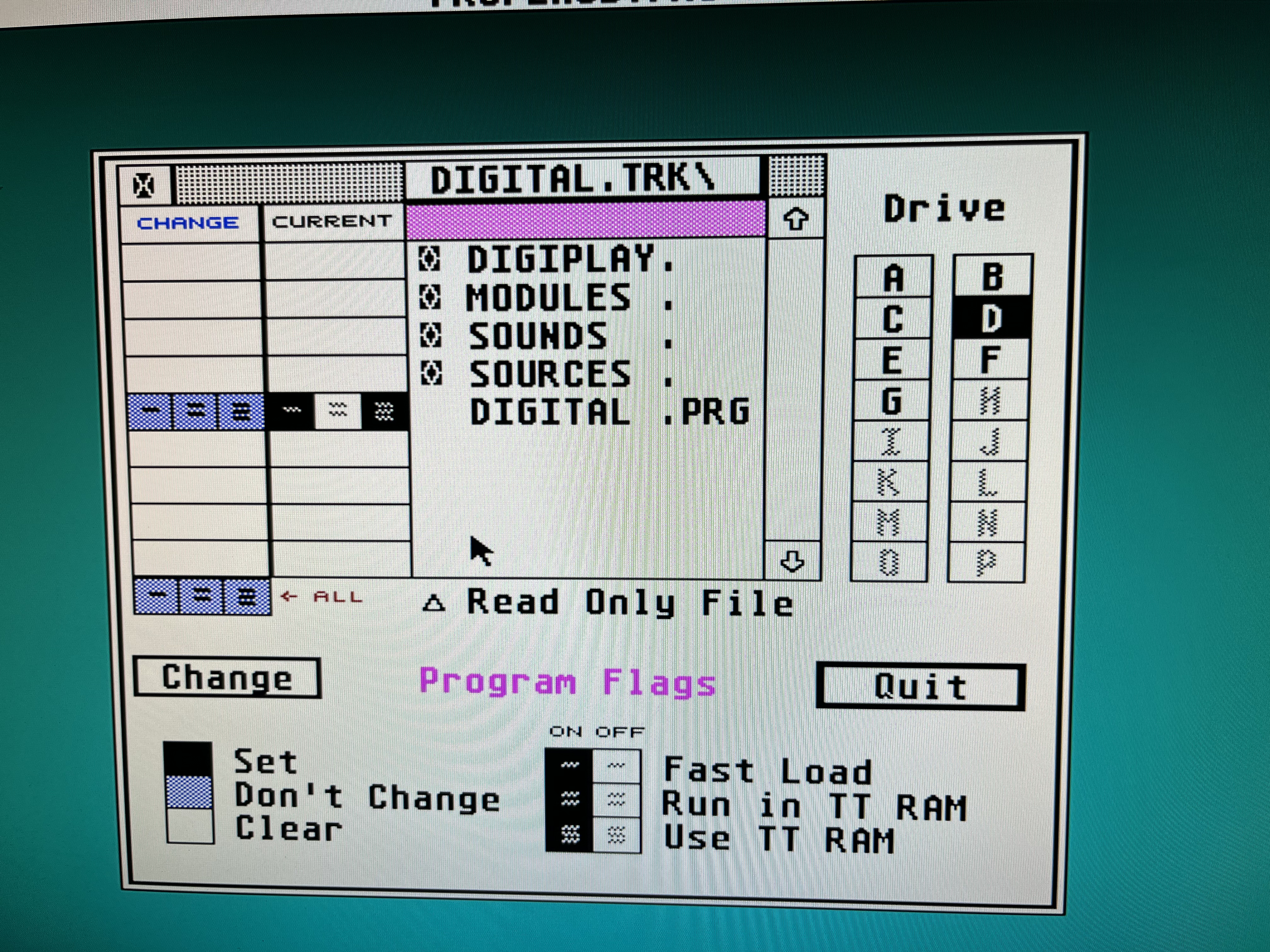Viewport: 1270px width, 952px height.
Task: Click the folder icon beside DIGIPLAY
Action: click(429, 259)
